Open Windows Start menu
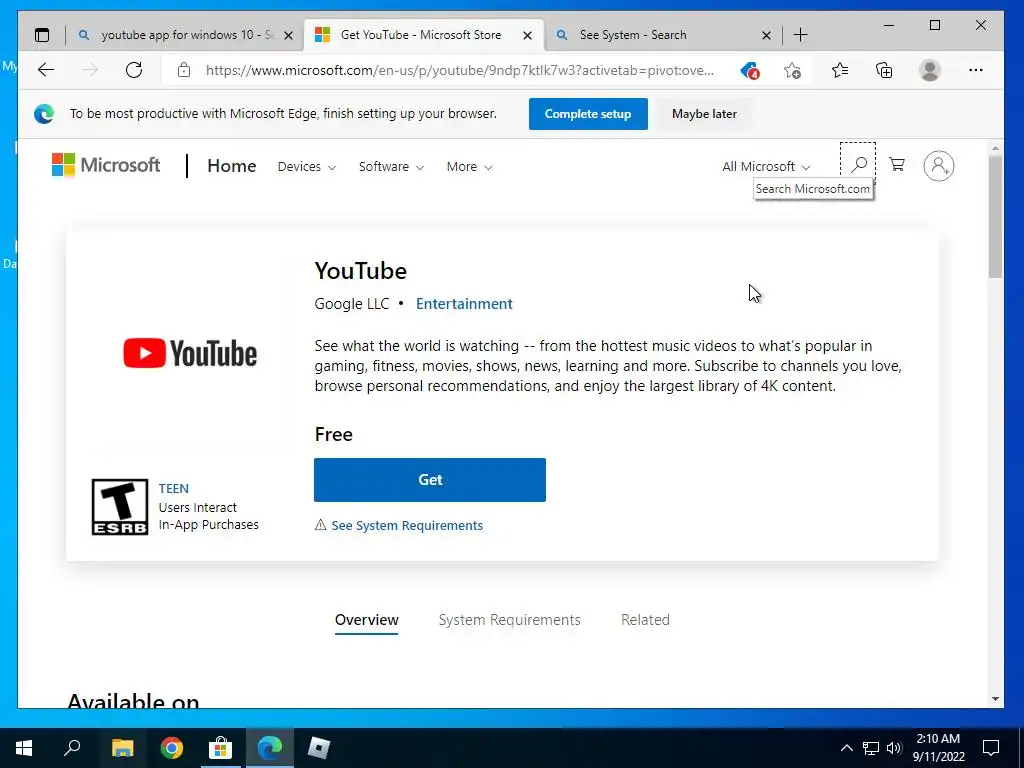Image resolution: width=1024 pixels, height=768 pixels. tap(24, 748)
